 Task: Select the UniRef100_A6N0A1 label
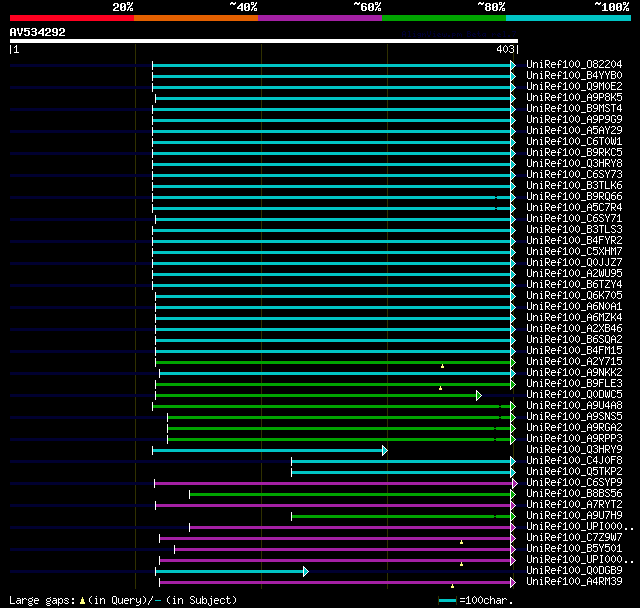[574, 307]
